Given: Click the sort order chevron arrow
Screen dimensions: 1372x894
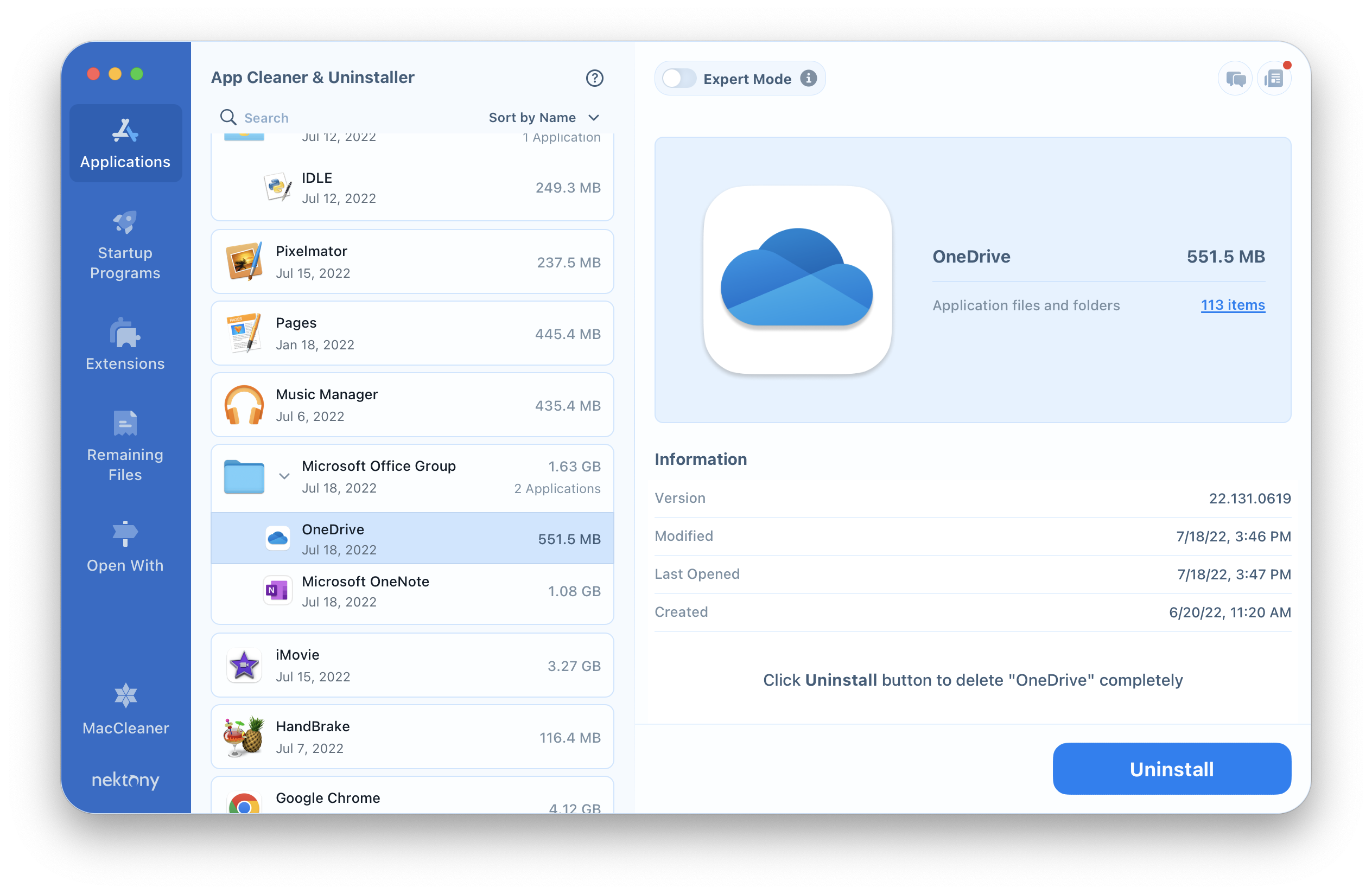Looking at the screenshot, I should (596, 117).
